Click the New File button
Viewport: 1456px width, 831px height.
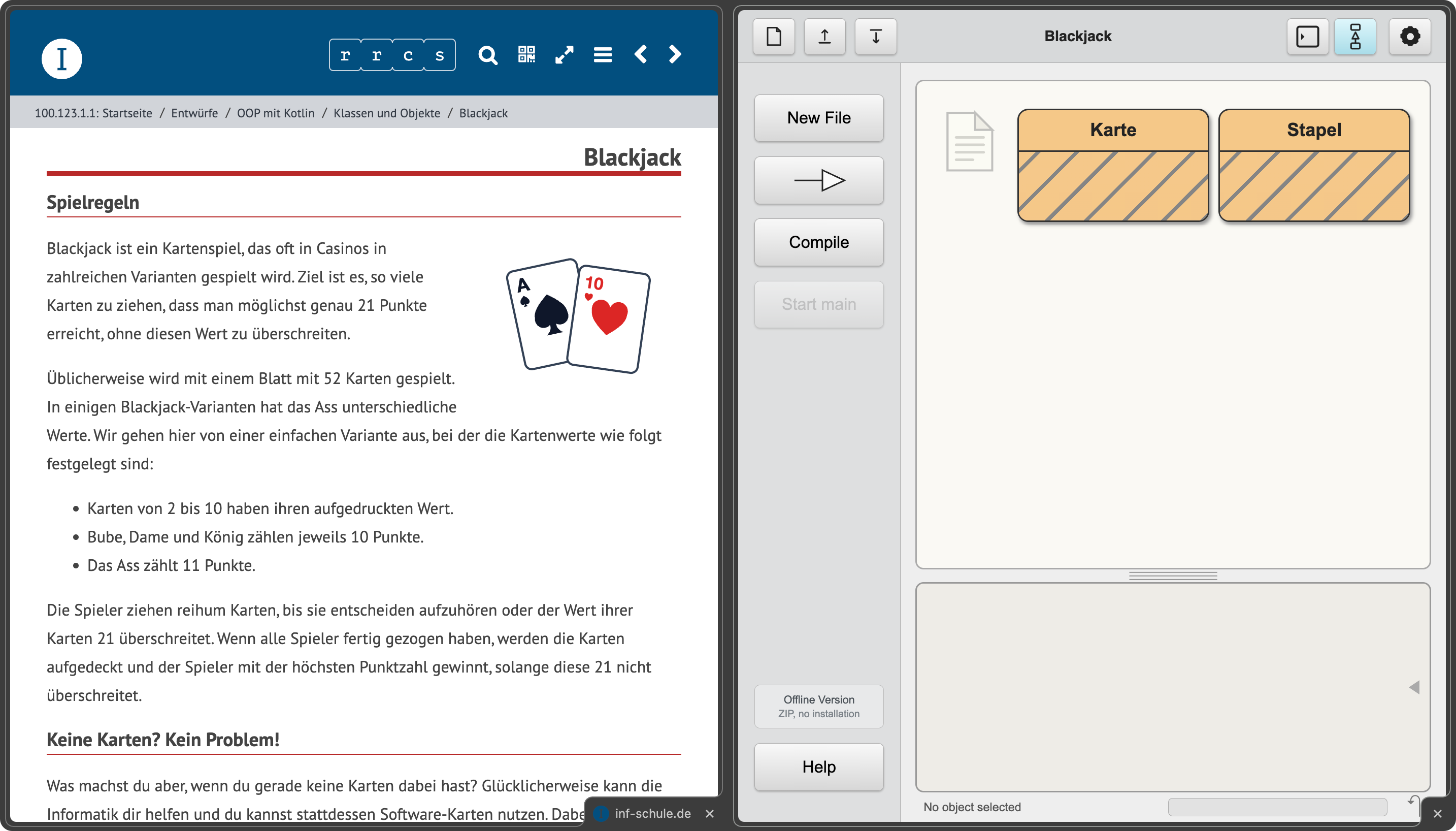click(819, 118)
